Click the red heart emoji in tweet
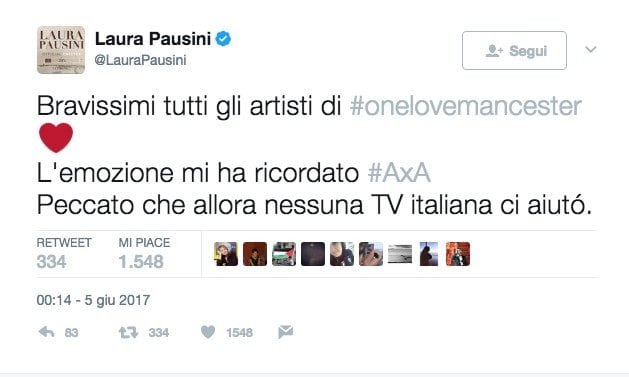The width and height of the screenshot is (629, 377). [x=56, y=138]
